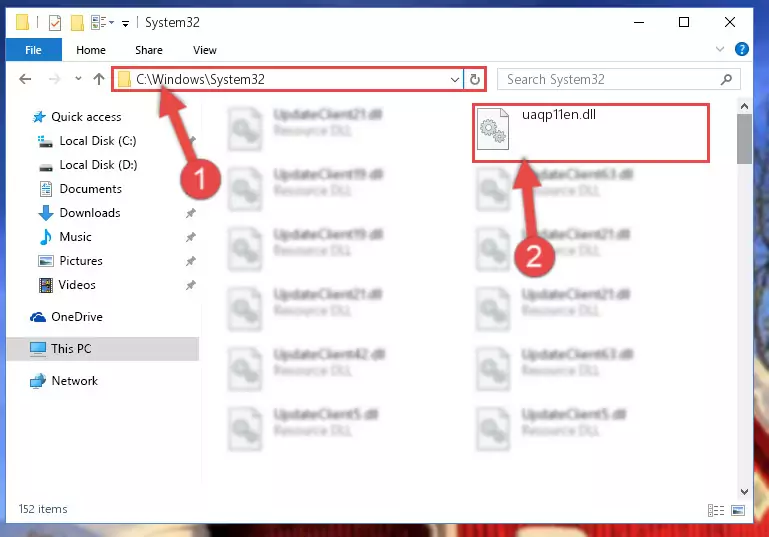This screenshot has width=769, height=537.
Task: Click the pin icon beside Videos
Action: 190,285
